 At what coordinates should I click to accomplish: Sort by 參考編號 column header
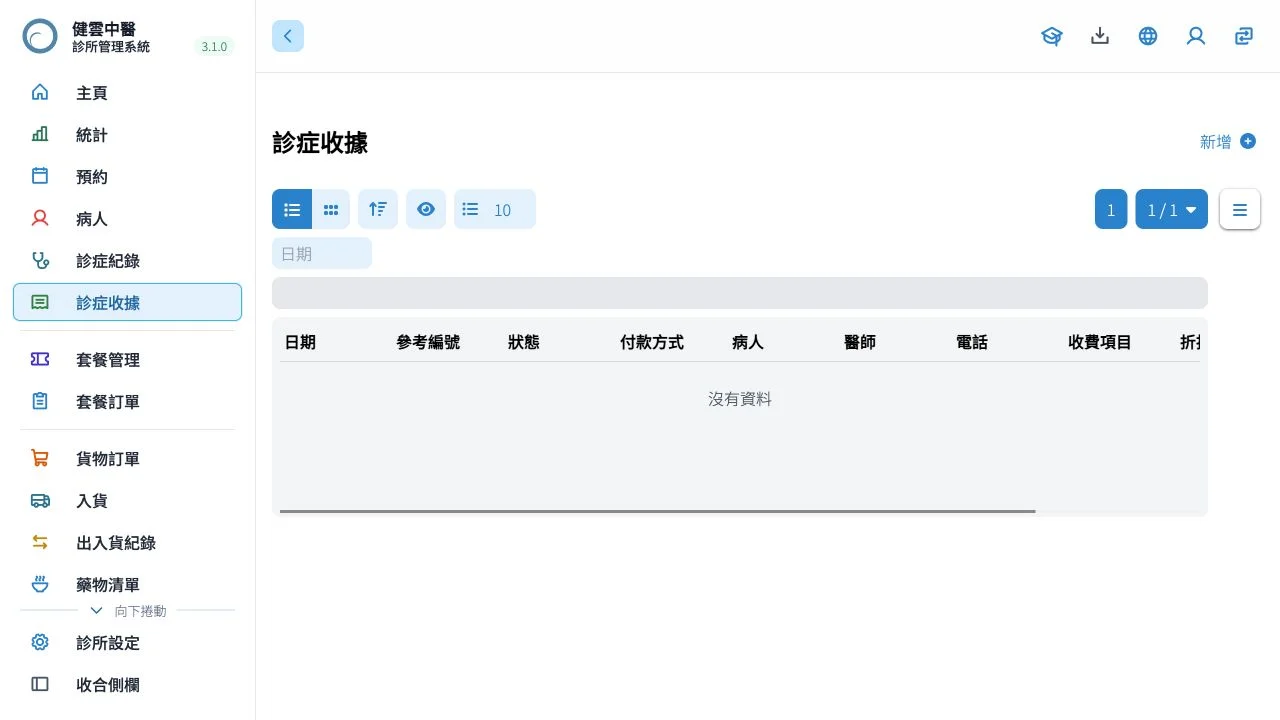click(428, 342)
